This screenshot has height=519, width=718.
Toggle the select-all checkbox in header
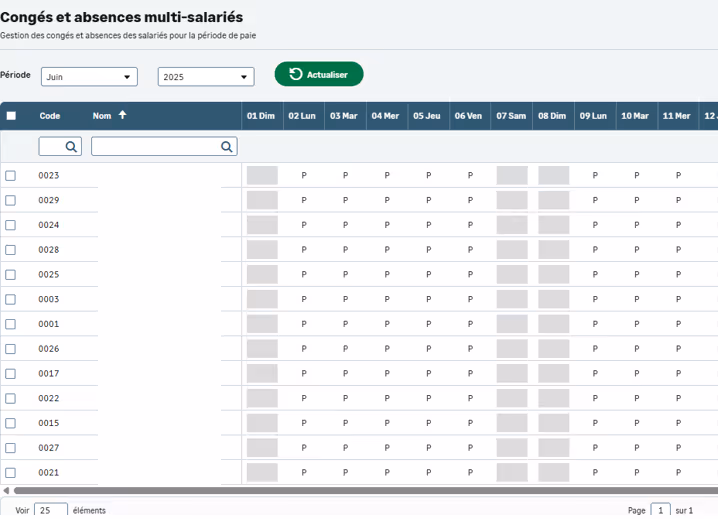(11, 116)
